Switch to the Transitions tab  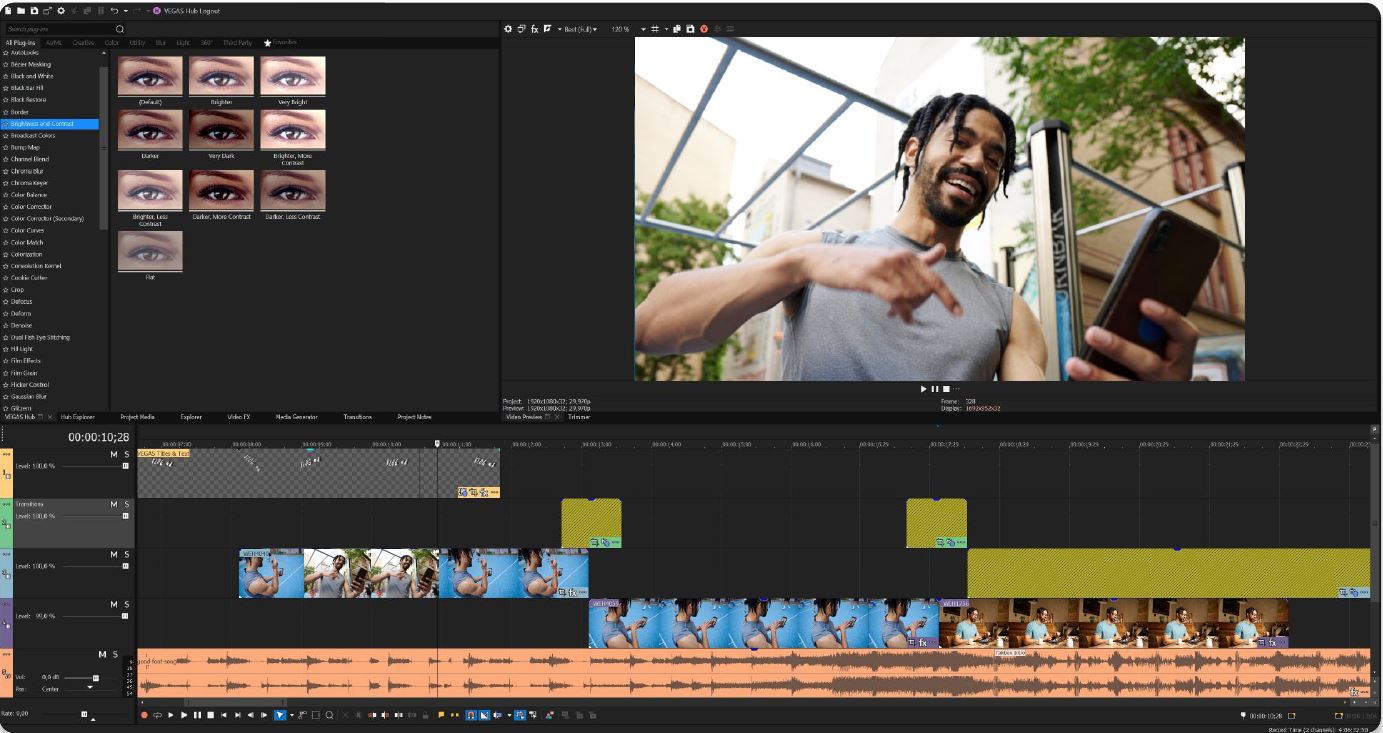[357, 417]
